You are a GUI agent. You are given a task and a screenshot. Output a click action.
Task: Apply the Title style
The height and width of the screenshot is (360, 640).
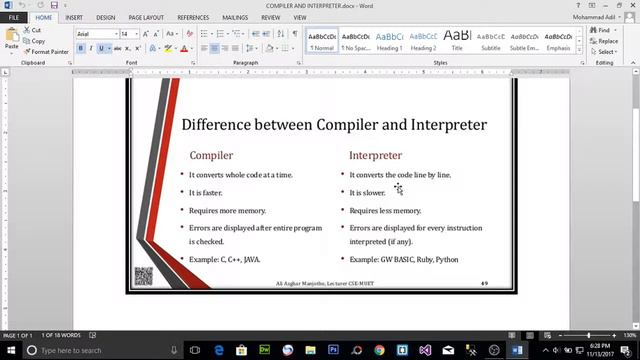coord(457,41)
